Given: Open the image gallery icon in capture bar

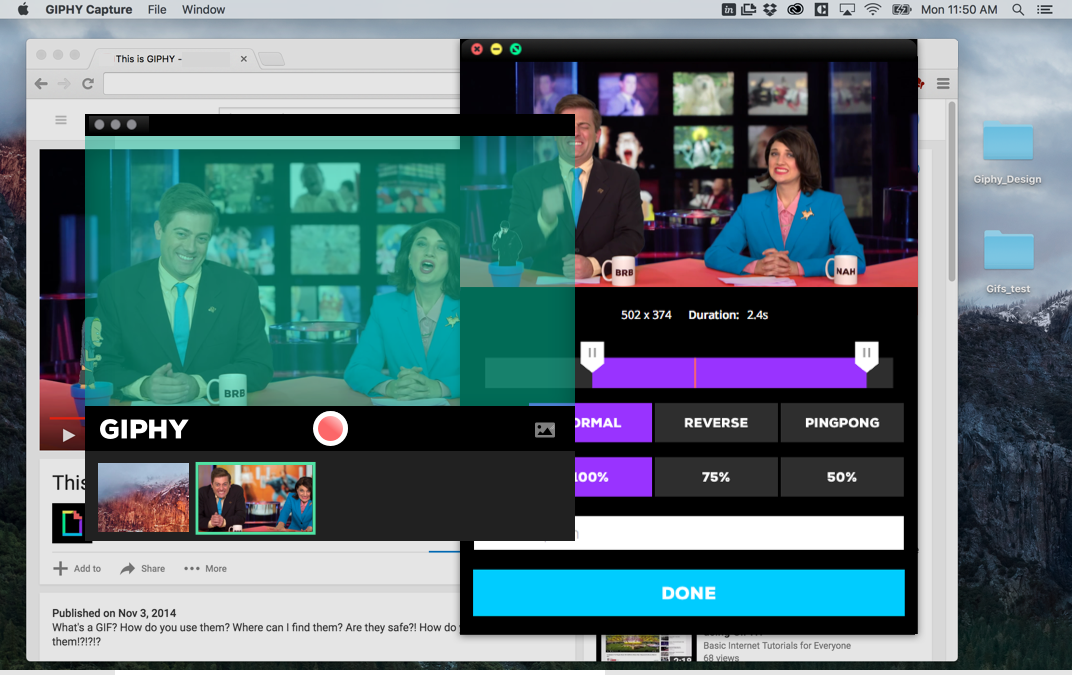Looking at the screenshot, I should click(545, 429).
